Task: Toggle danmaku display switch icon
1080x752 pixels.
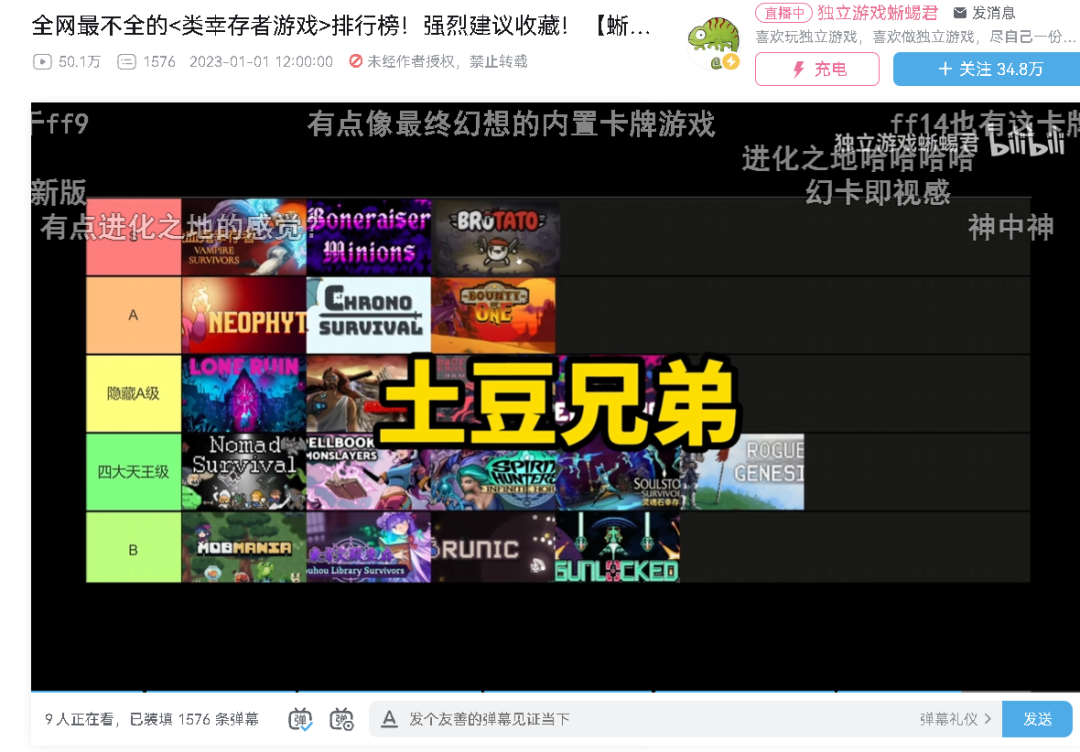Action: tap(300, 719)
